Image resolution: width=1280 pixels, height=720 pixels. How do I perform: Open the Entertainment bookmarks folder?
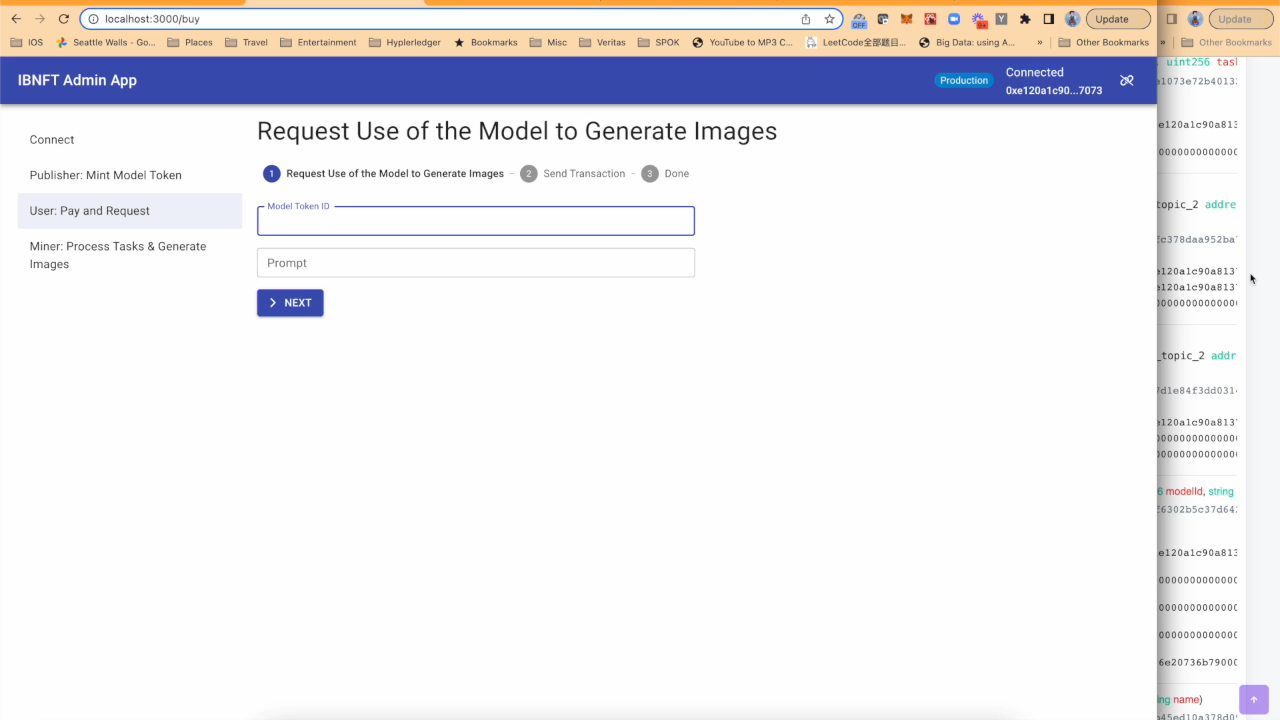tap(318, 42)
